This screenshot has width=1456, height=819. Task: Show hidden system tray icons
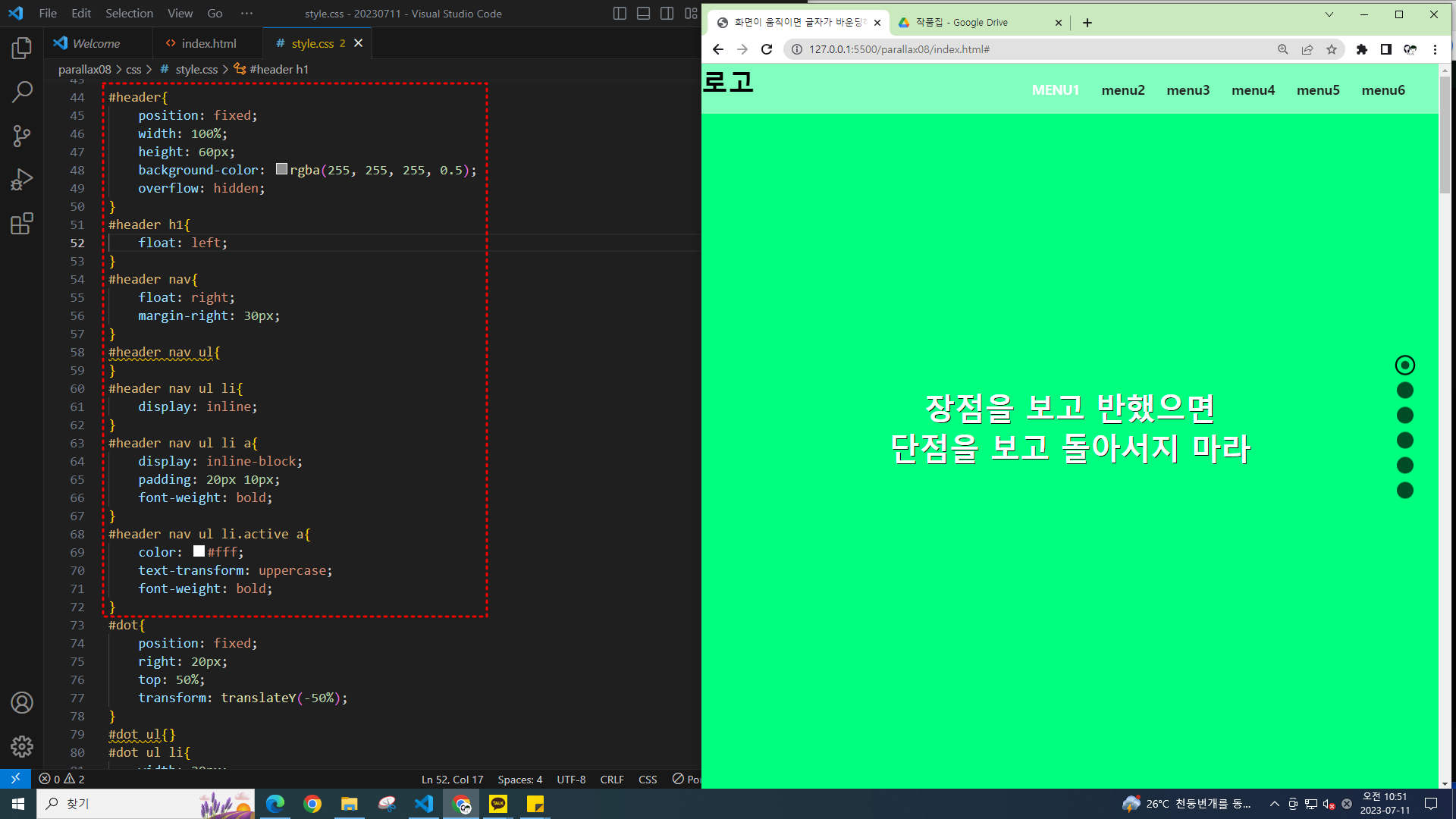click(1274, 804)
